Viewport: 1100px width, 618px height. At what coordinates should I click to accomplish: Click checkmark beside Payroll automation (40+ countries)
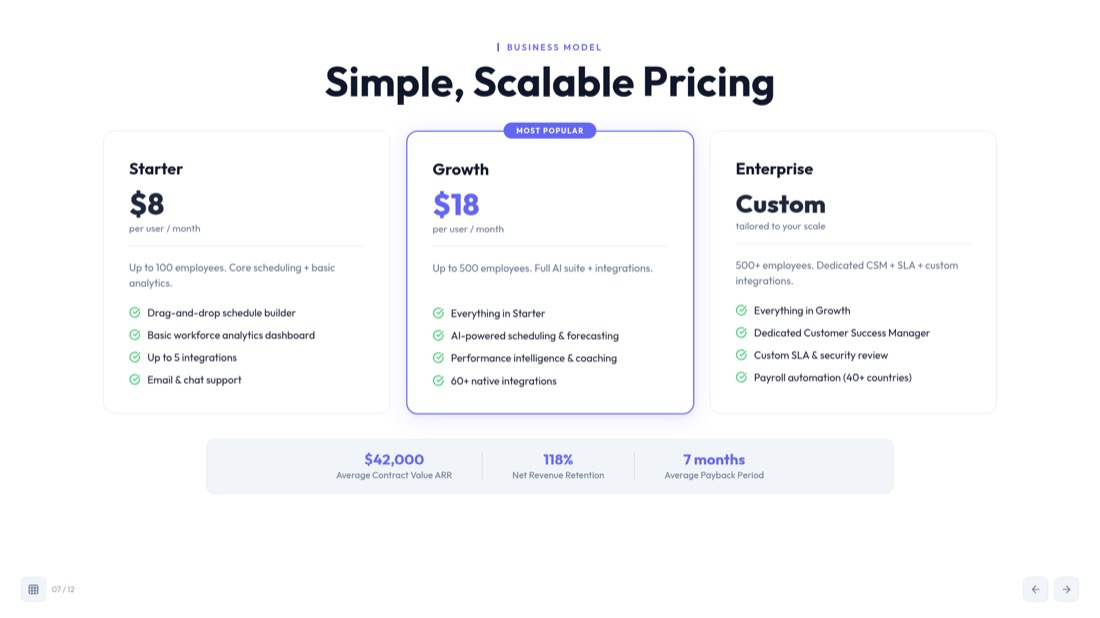click(x=742, y=377)
